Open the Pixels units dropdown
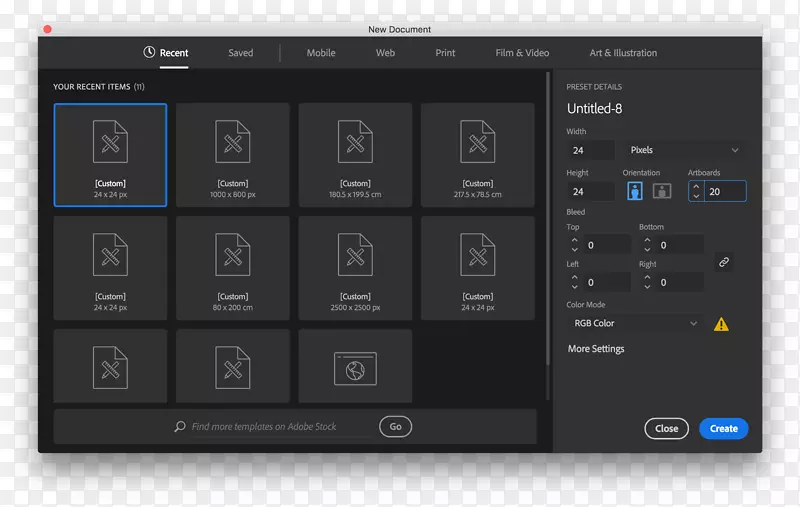Screen dimensions: 800x507 click(x=684, y=150)
